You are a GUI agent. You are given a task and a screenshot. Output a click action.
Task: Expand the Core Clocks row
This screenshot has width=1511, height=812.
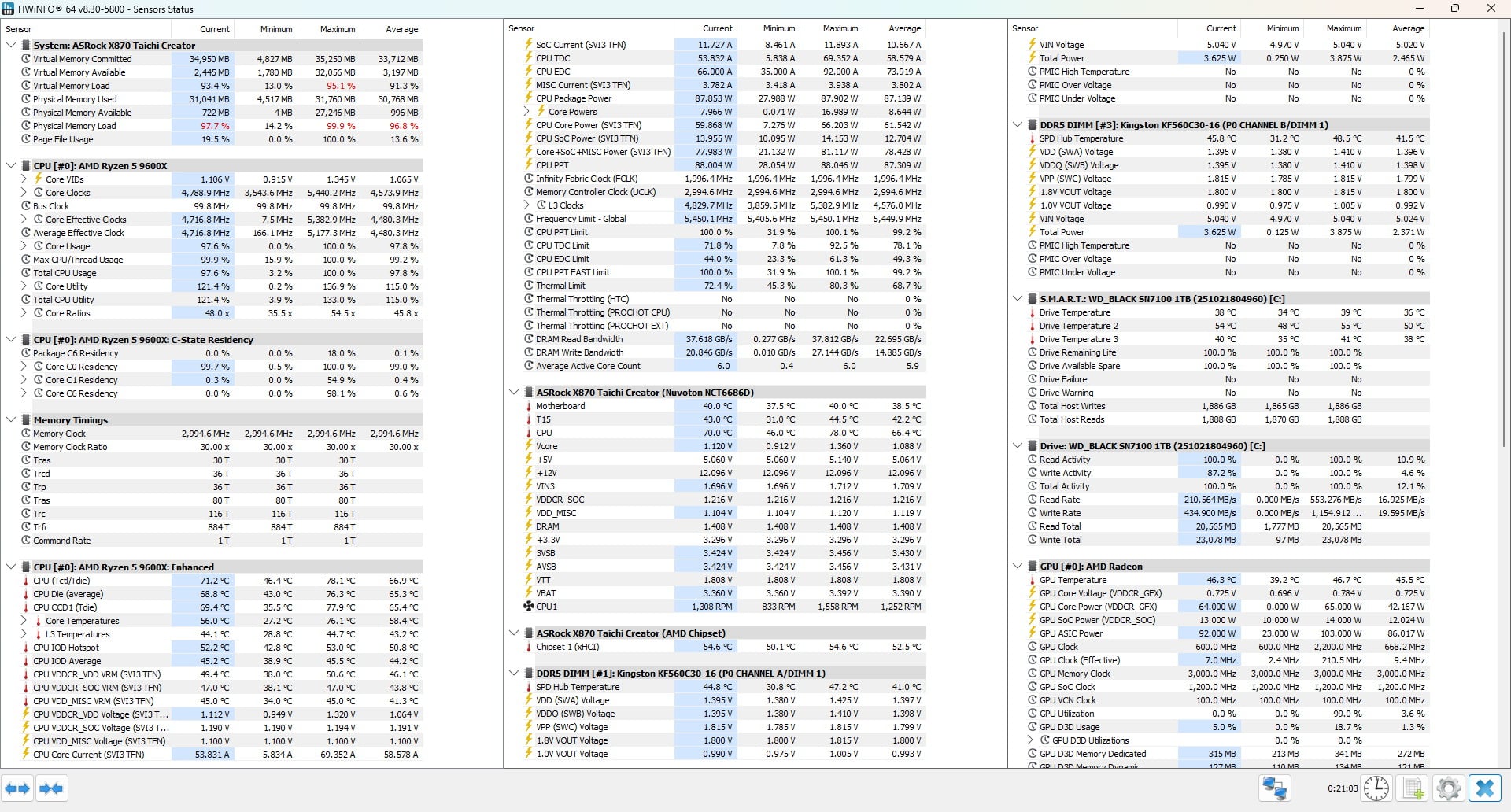click(x=24, y=193)
